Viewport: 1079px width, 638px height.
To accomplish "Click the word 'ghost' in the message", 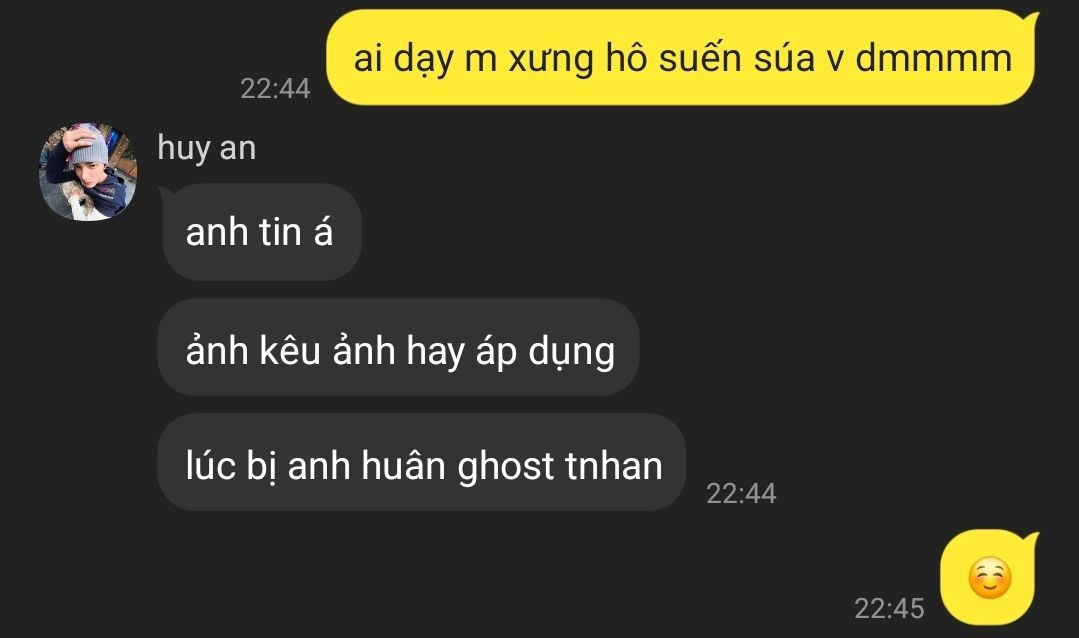I will 506,467.
